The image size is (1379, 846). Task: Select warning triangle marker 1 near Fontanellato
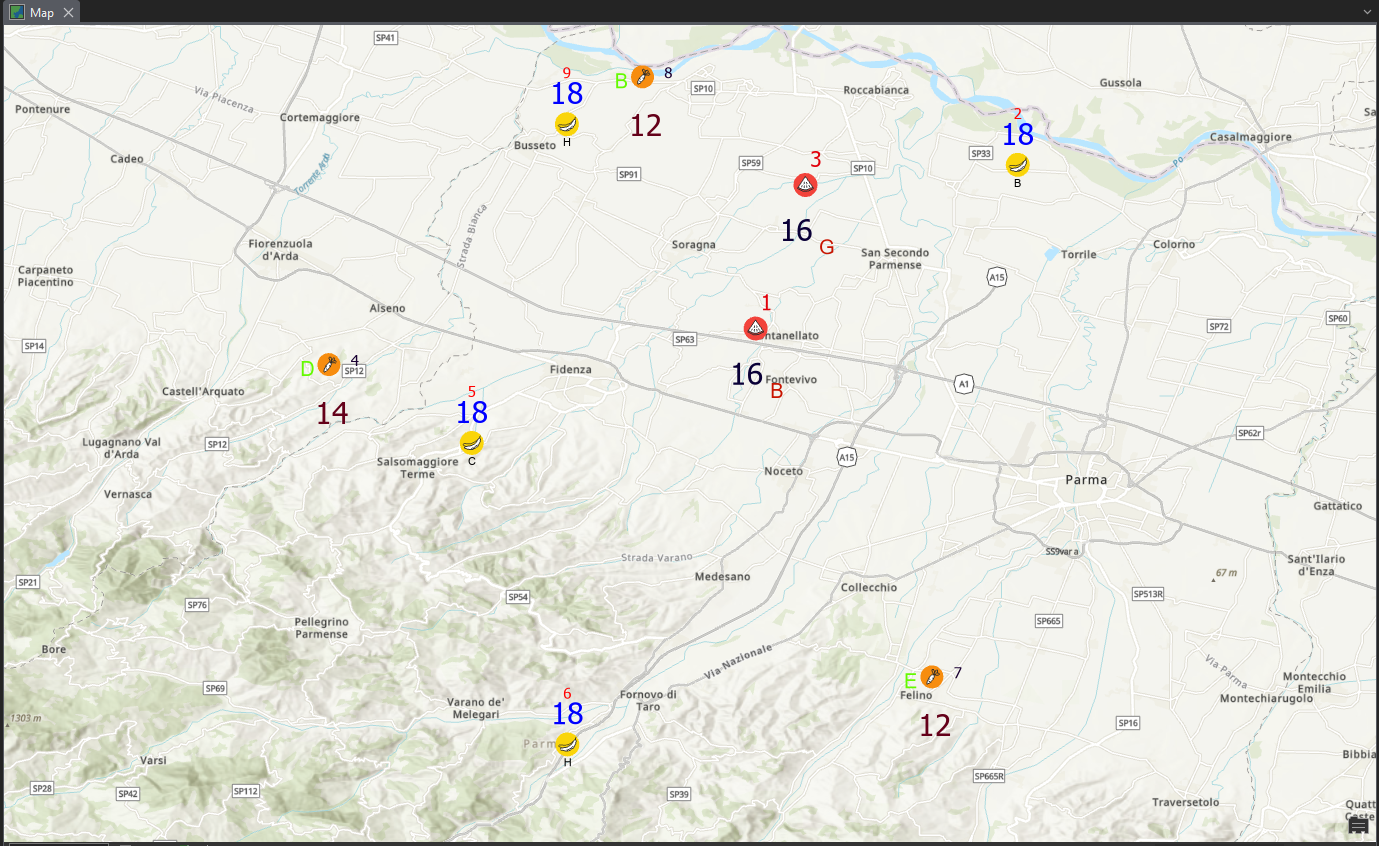pyautogui.click(x=755, y=328)
